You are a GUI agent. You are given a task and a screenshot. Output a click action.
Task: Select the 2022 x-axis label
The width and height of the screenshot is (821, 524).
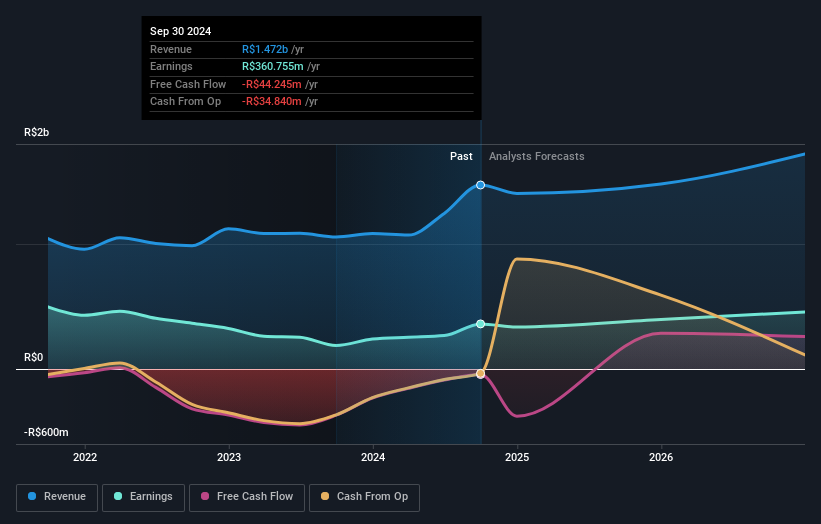click(85, 457)
